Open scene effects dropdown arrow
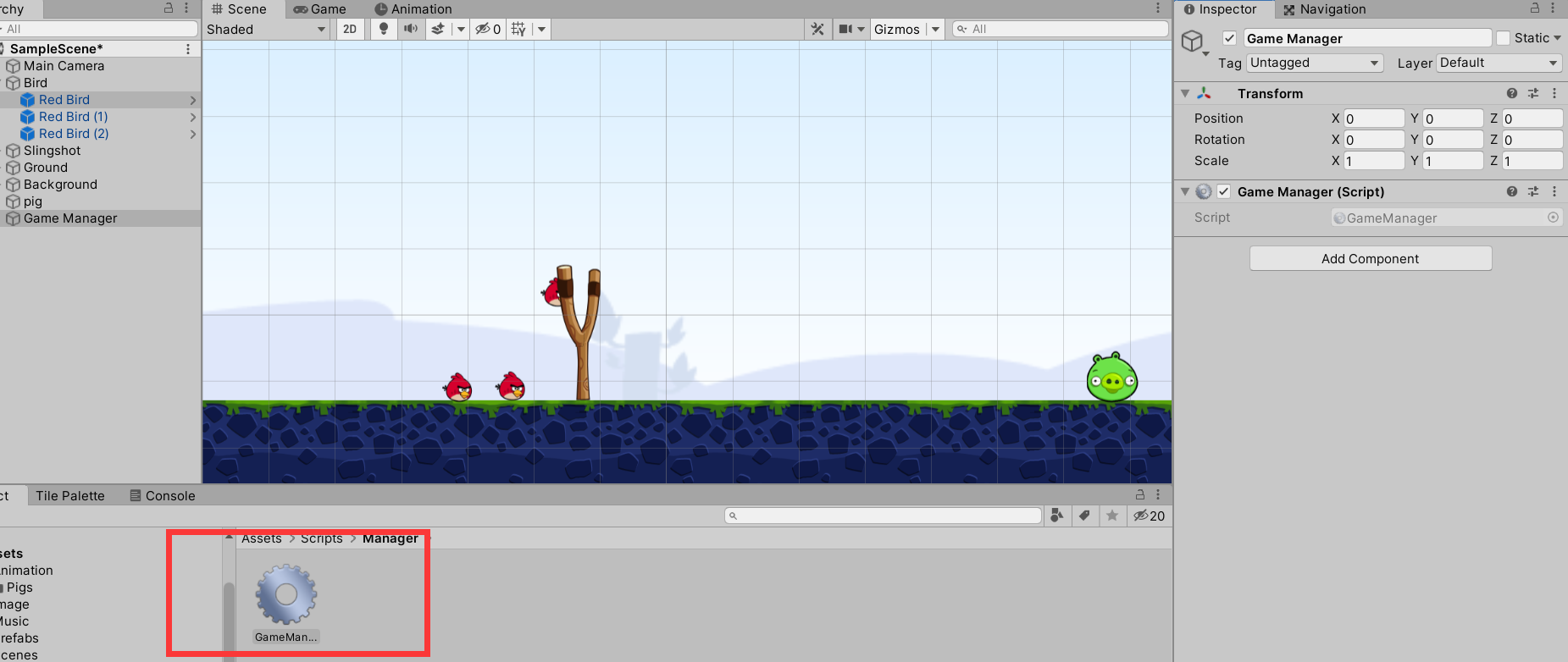 pos(461,29)
